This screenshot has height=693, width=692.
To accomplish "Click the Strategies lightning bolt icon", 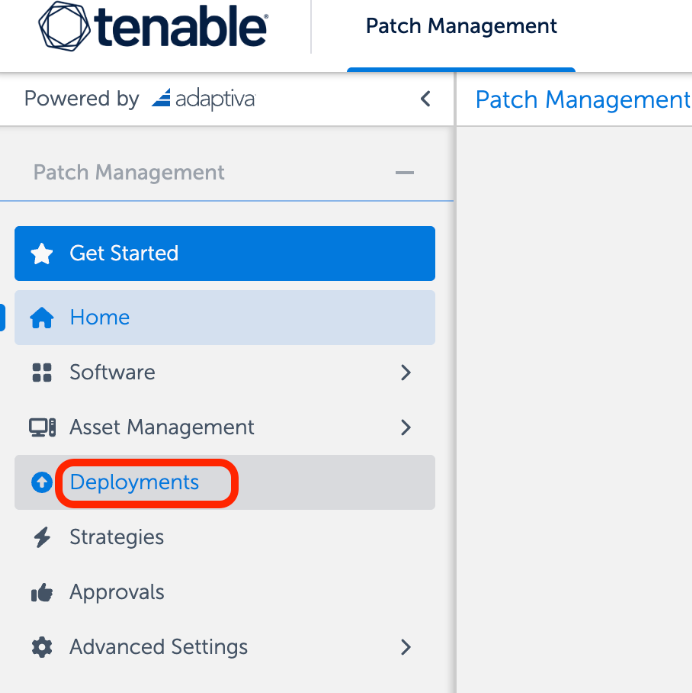I will tap(41, 538).
